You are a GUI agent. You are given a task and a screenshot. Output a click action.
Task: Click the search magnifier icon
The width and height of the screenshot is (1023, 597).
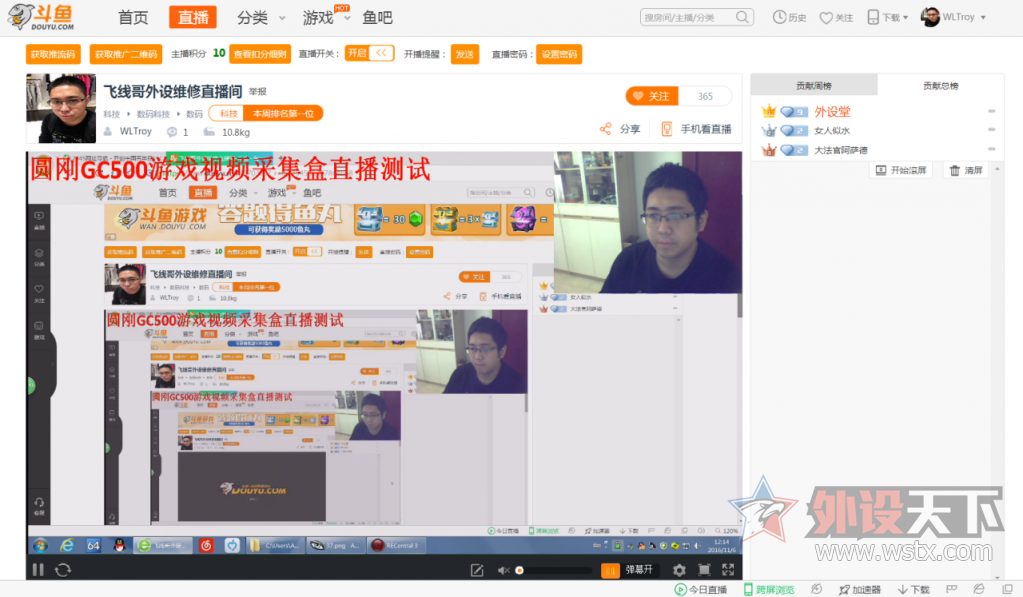(x=742, y=17)
